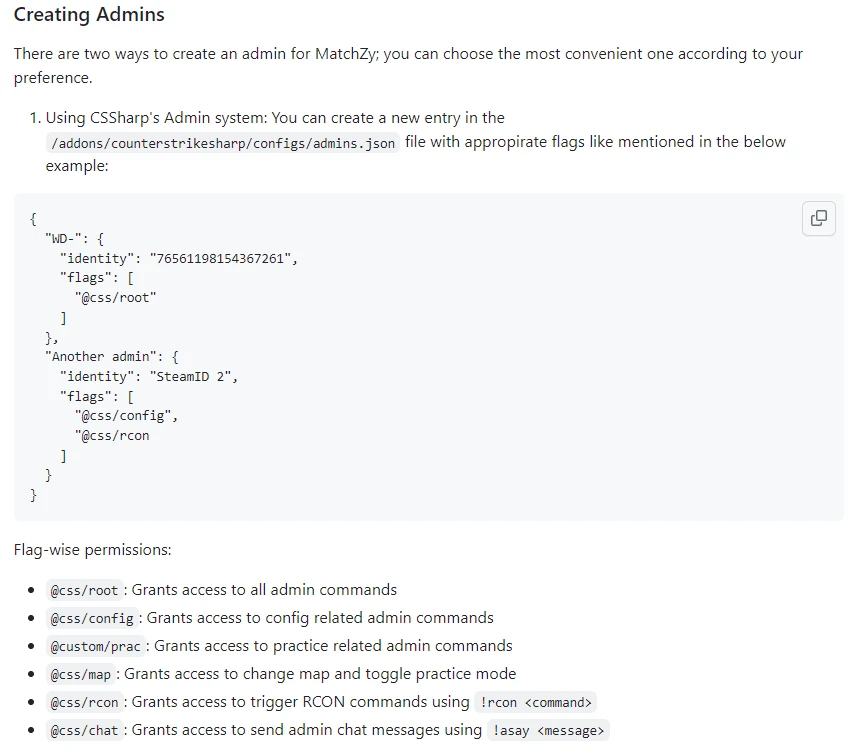Click the SteamID 76561198154367261 identity line
The image size is (852, 756).
180,257
